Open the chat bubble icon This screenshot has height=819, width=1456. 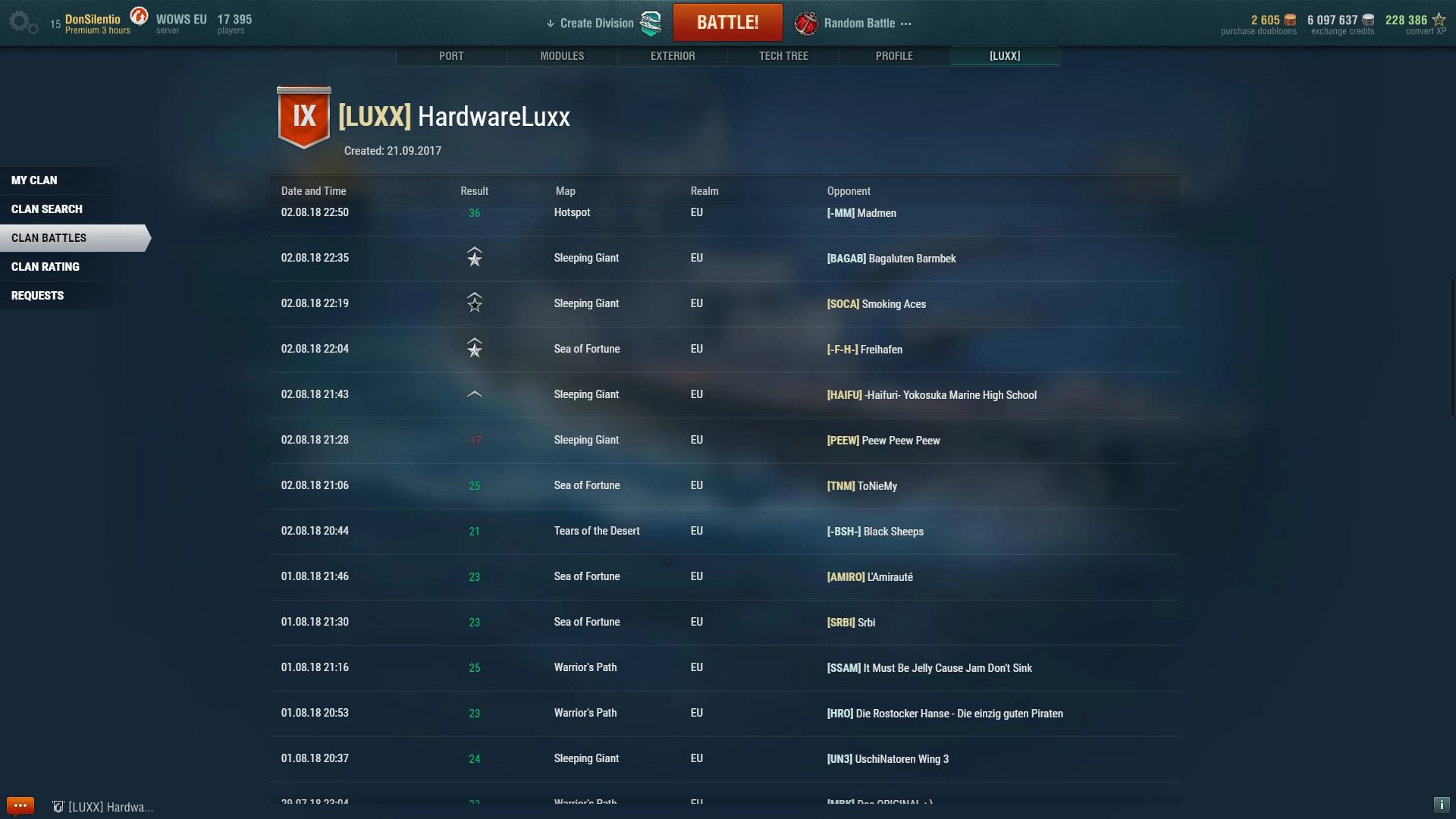(20, 805)
